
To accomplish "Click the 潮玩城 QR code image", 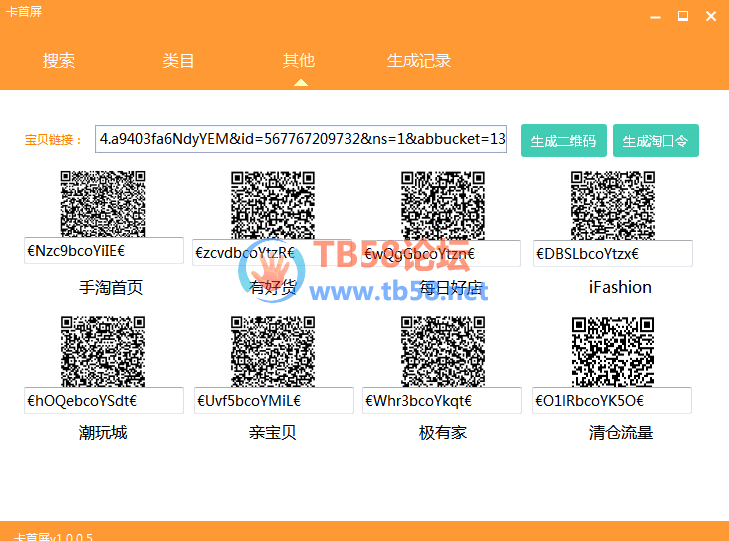I will 103,351.
